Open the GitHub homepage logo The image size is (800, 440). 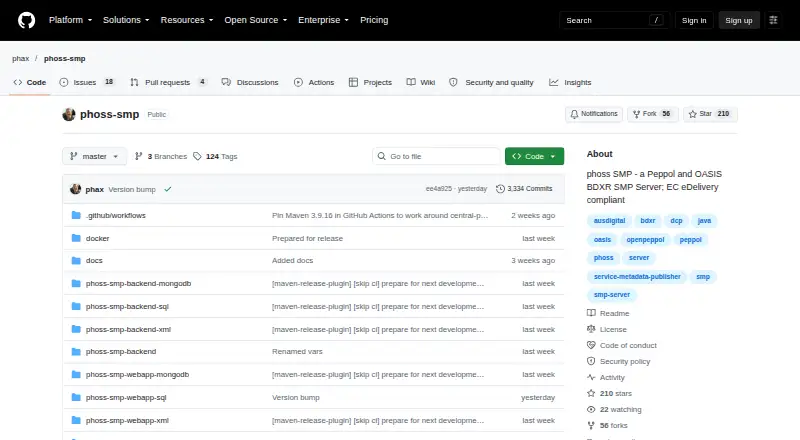click(27, 20)
